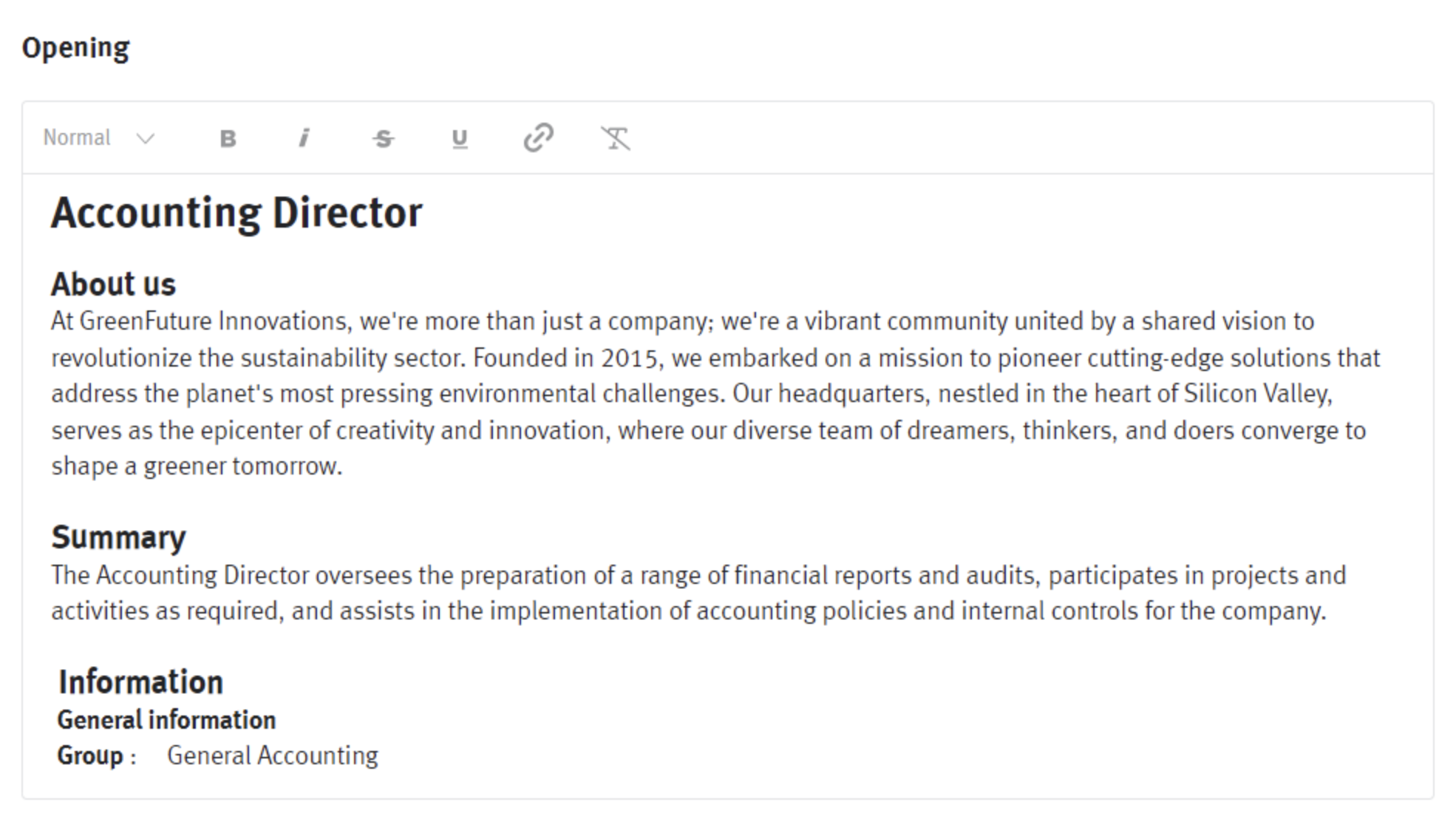Click the General information subheading
Image resolution: width=1456 pixels, height=816 pixels.
click(x=166, y=720)
